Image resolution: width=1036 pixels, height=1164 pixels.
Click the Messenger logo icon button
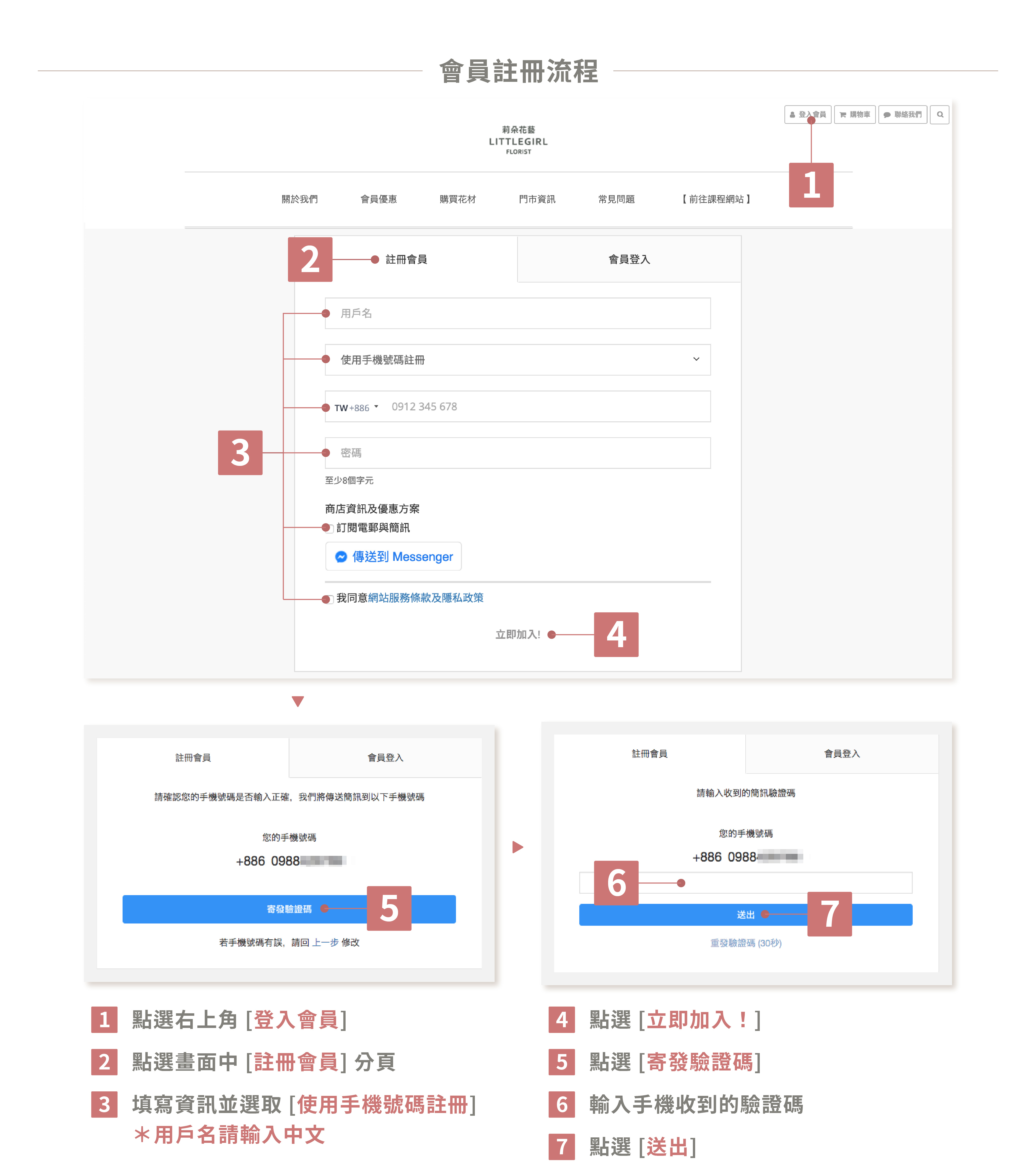(x=341, y=556)
